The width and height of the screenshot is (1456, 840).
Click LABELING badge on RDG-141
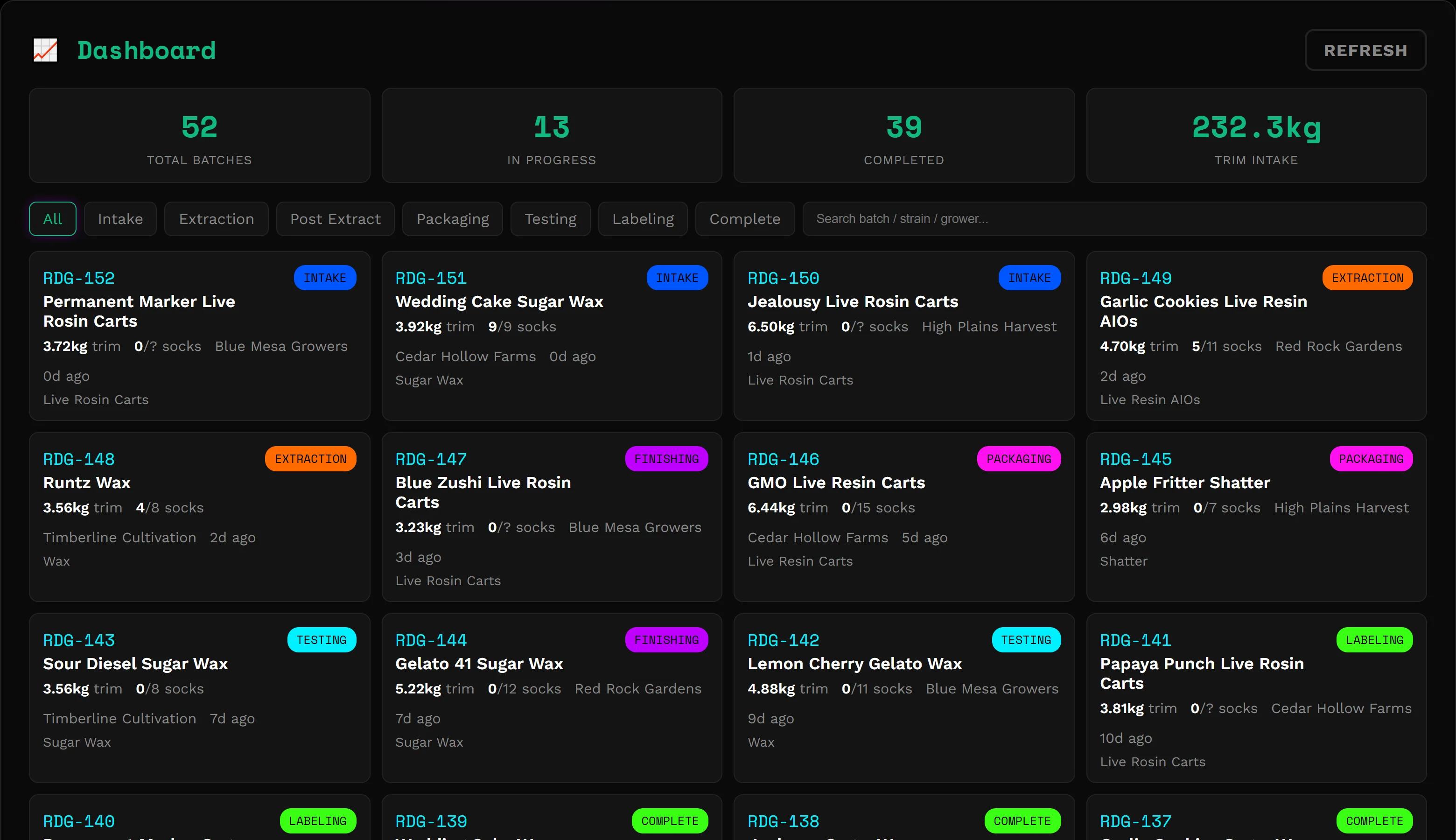(x=1375, y=640)
